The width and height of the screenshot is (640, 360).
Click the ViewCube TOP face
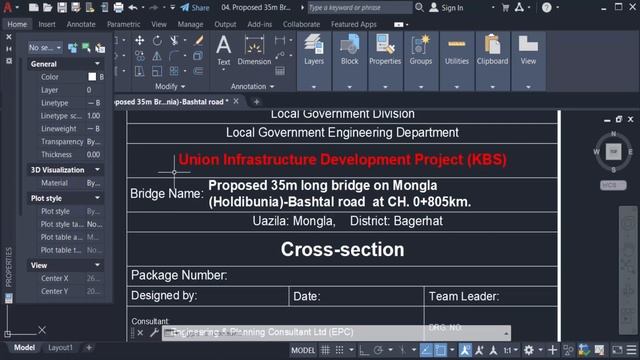click(x=613, y=152)
